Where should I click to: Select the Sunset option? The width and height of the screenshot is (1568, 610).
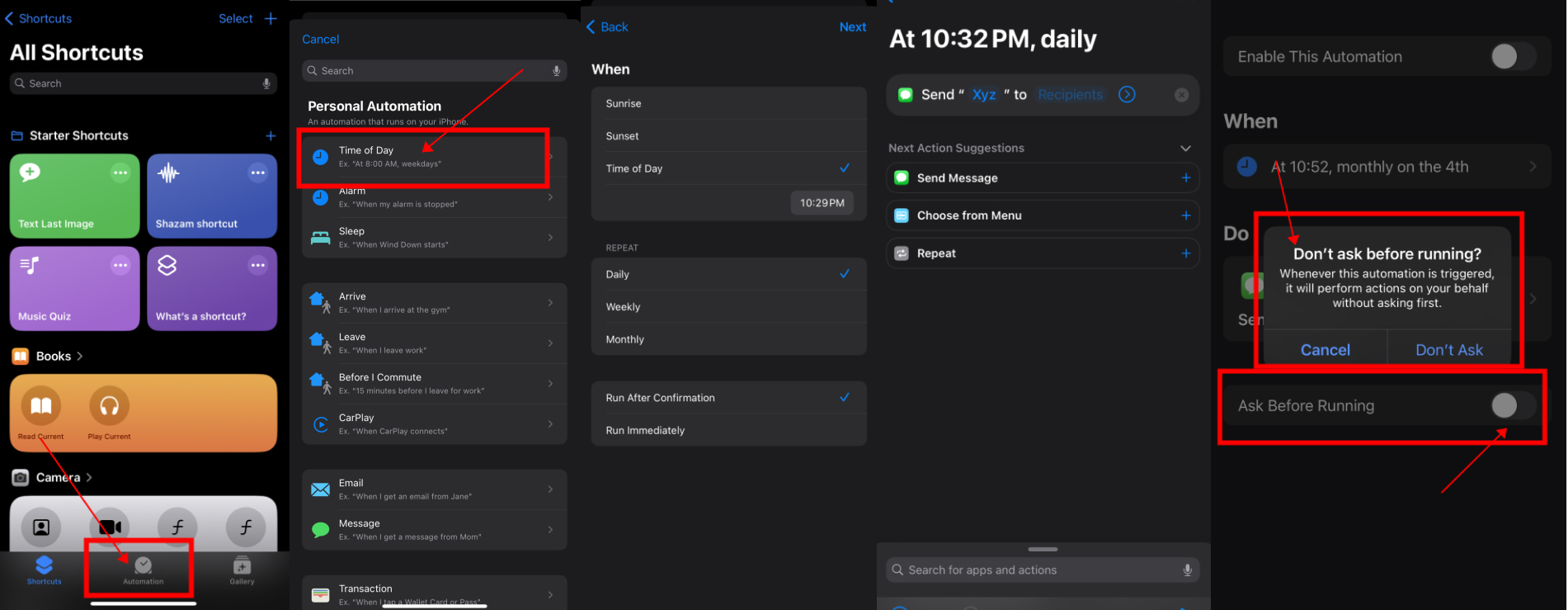tap(729, 136)
